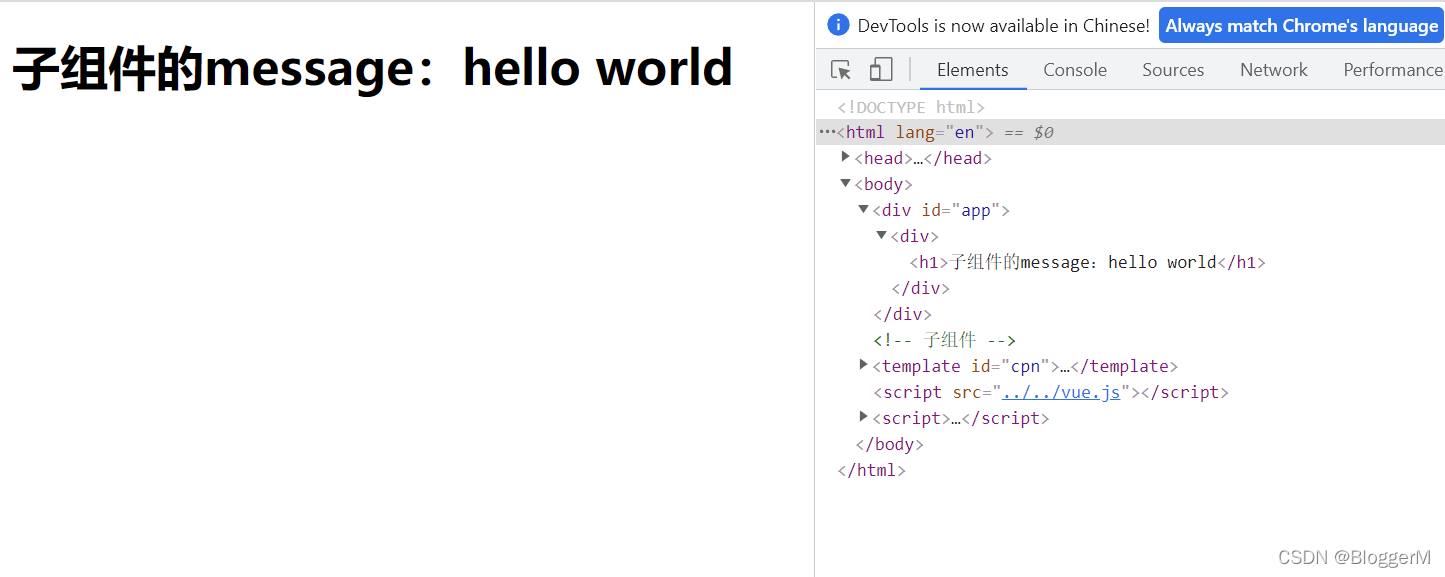Select the closing </html> tag line
Screen dimensions: 1445x577
(x=872, y=470)
